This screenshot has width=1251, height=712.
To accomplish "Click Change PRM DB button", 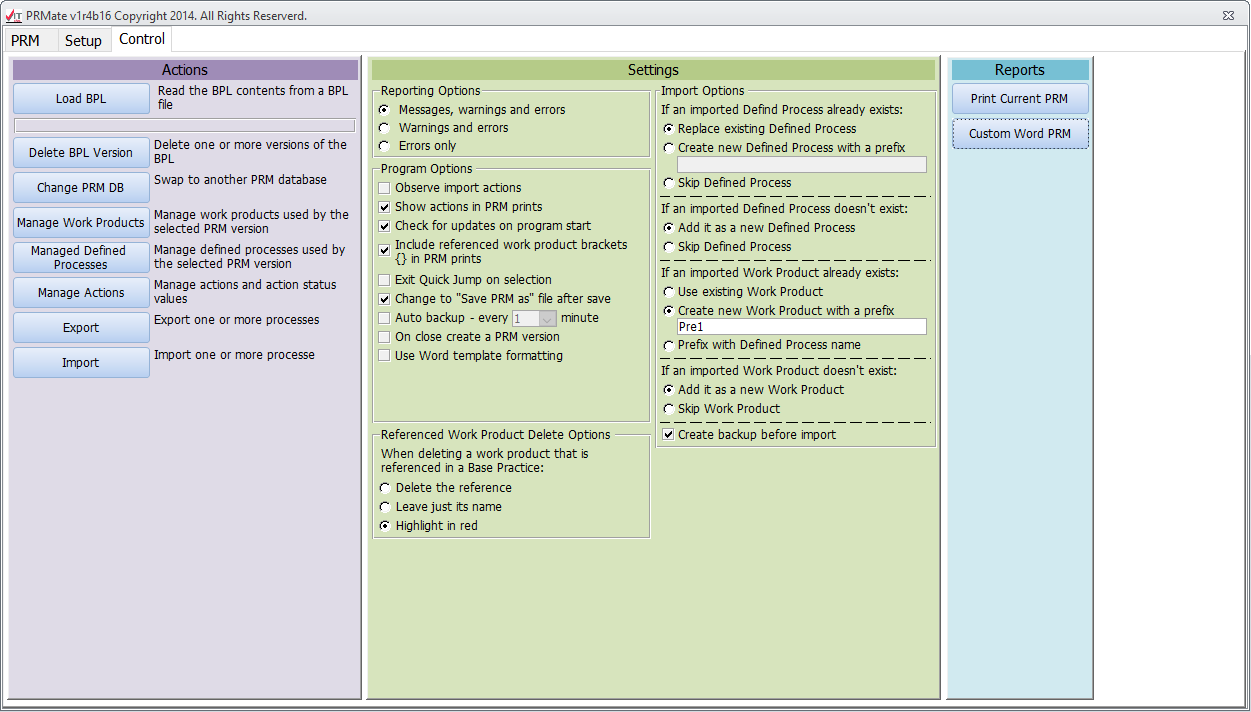I will tap(81, 188).
